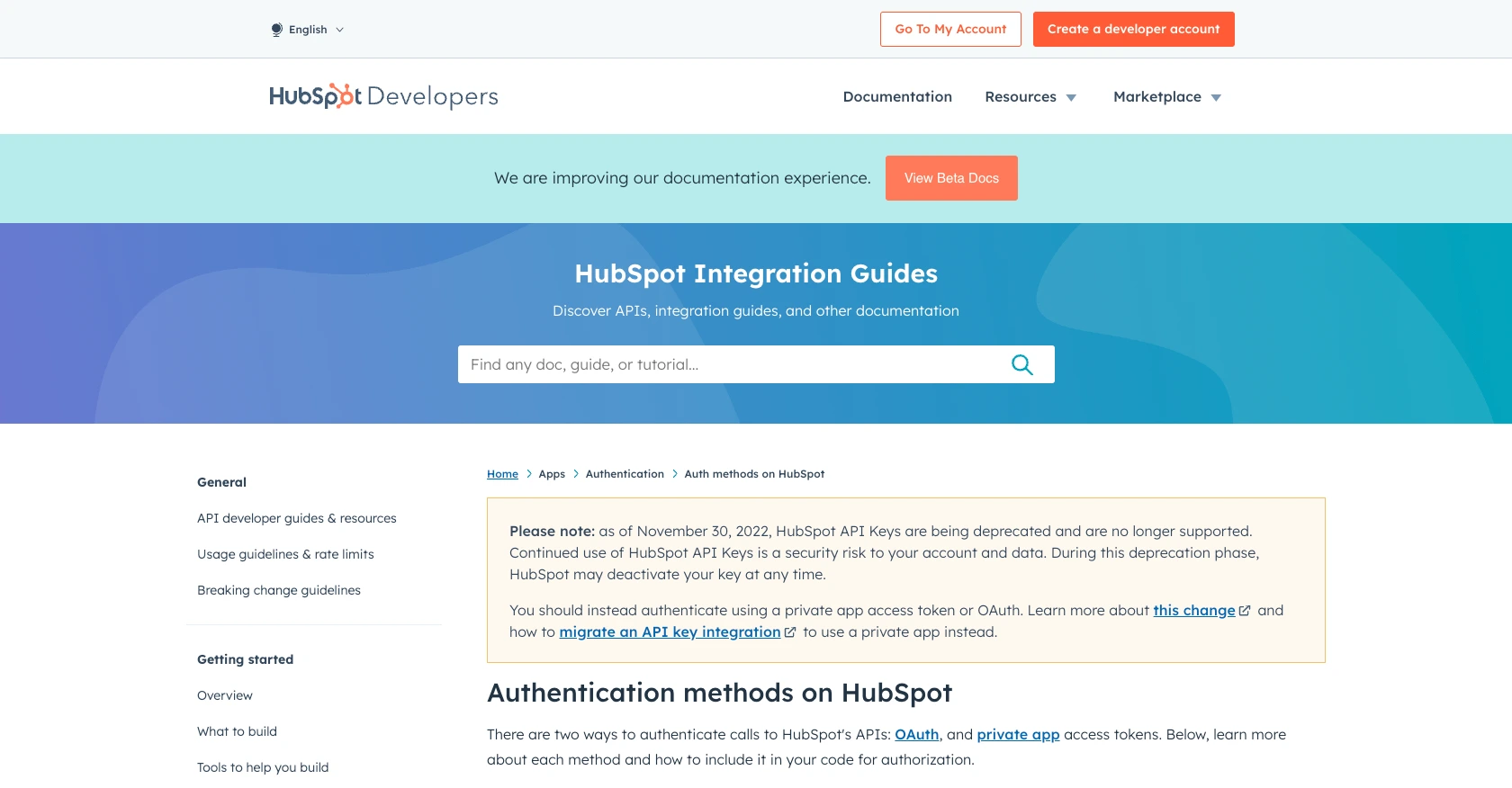
Task: Open Overview in Getting started
Action: 225,695
